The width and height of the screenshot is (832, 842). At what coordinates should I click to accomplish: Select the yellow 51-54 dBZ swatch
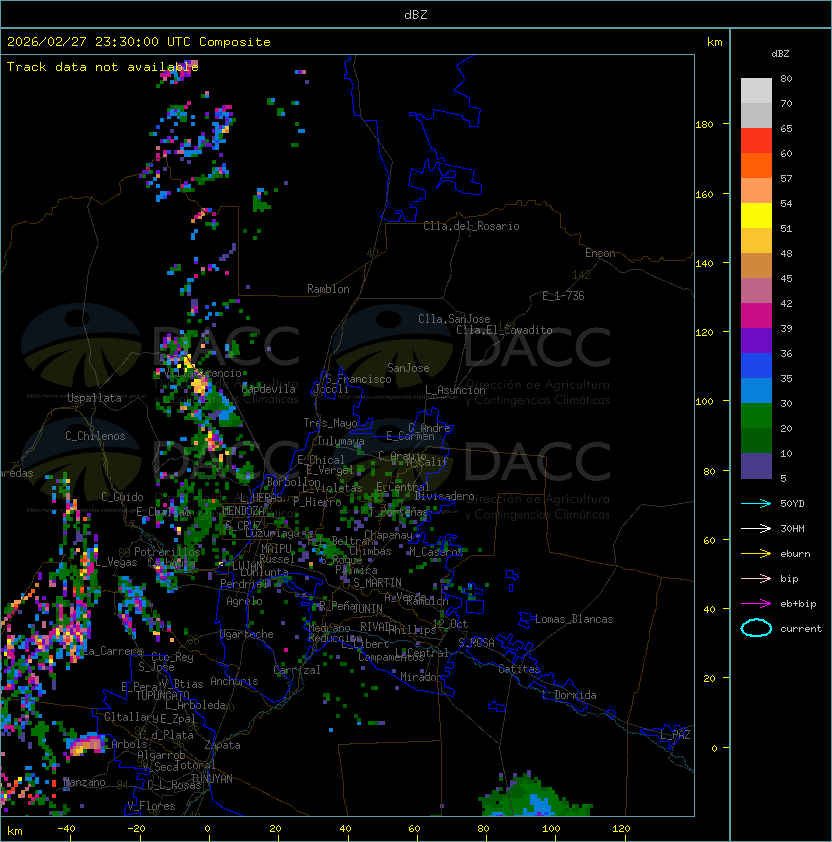pos(756,215)
